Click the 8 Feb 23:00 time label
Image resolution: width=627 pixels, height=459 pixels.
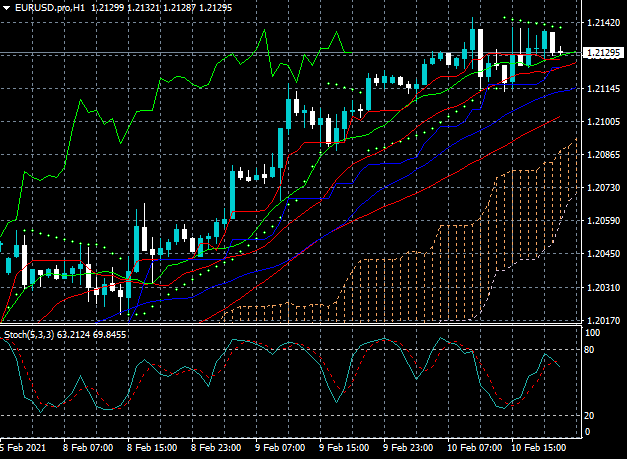click(x=216, y=447)
